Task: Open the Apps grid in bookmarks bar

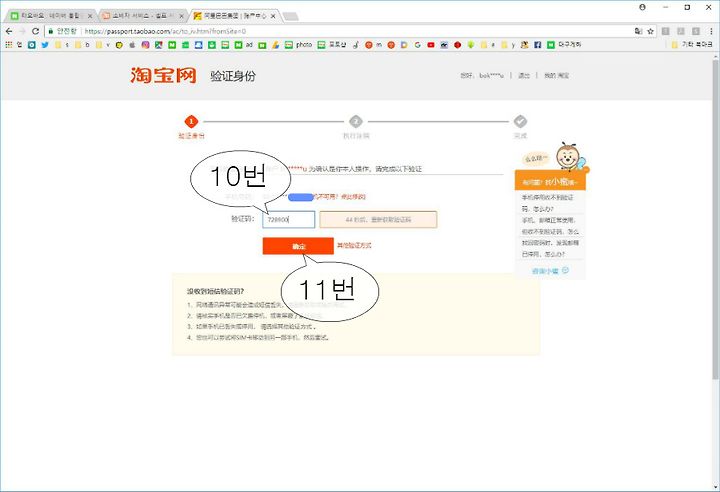Action: pos(8,45)
